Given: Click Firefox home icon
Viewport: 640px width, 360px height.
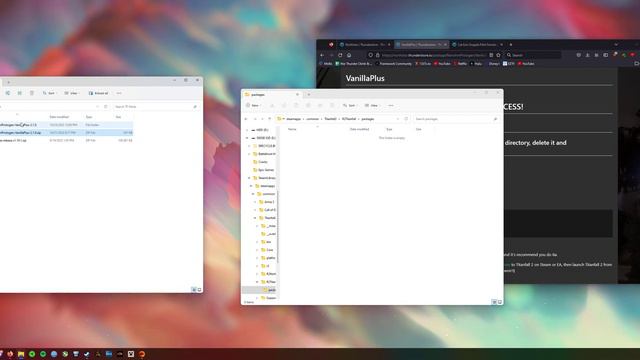Looking at the screenshot, I should pos(349,55).
